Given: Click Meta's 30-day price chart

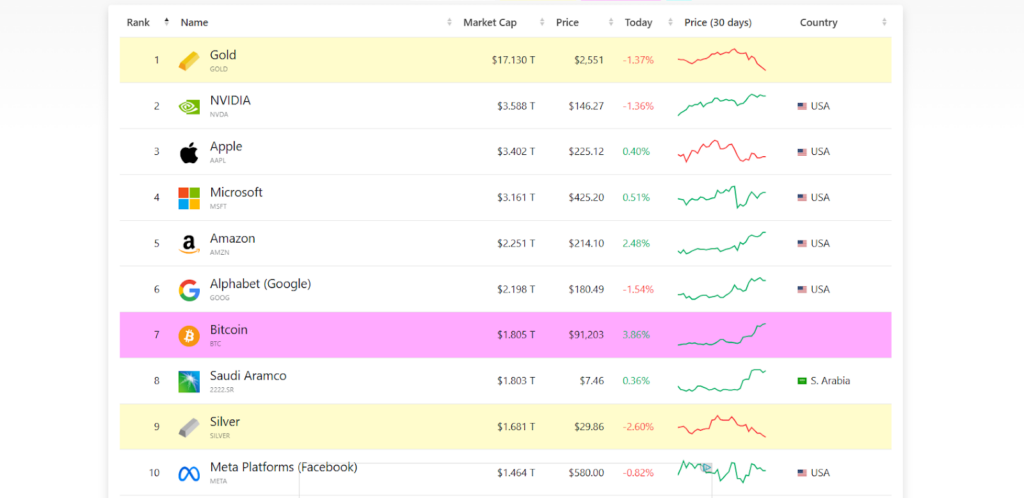Looking at the screenshot, I should coord(722,471).
